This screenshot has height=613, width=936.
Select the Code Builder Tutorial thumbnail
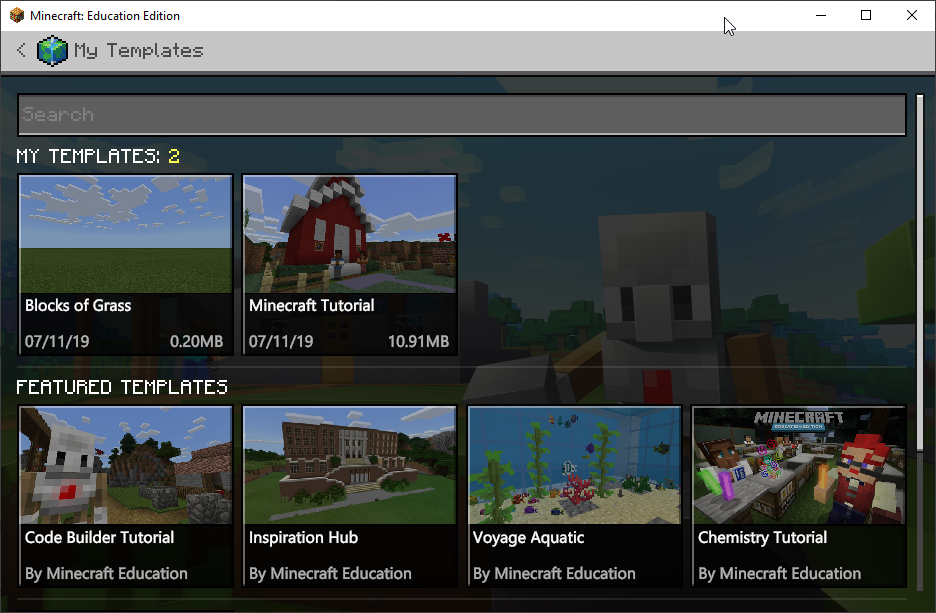coord(125,466)
